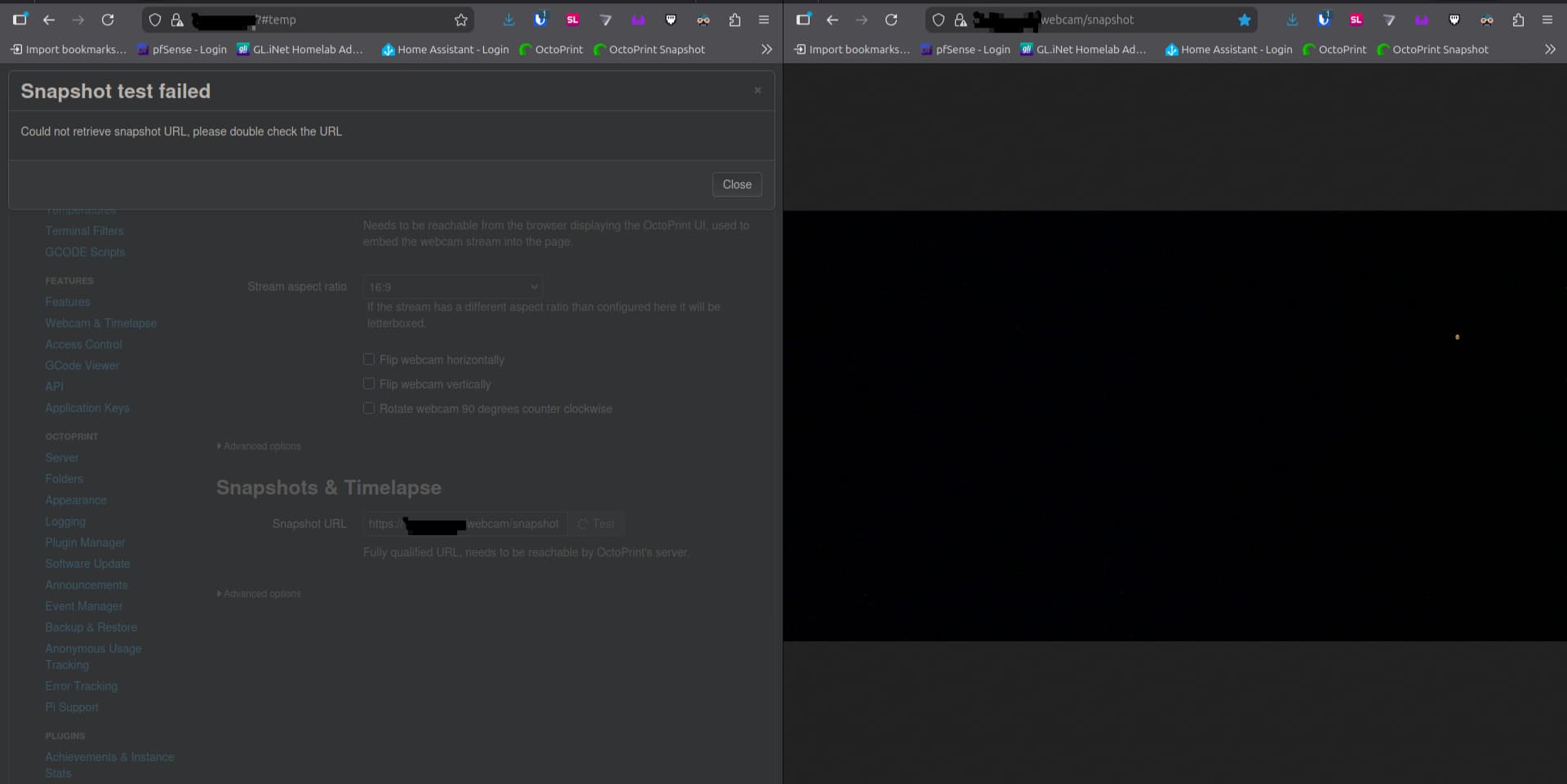
Task: Click the Snapshot URL input field
Action: [464, 524]
